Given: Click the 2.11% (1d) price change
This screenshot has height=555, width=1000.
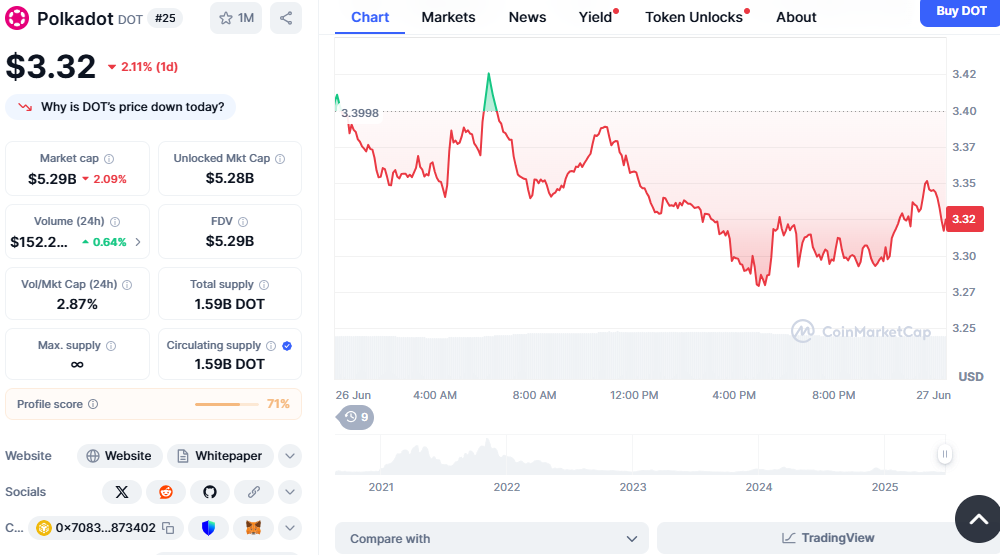Looking at the screenshot, I should click(143, 67).
